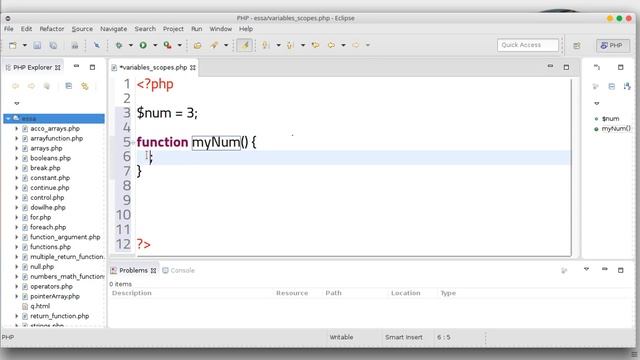Open the Edit menu
640x360 pixels.
click(x=26, y=29)
